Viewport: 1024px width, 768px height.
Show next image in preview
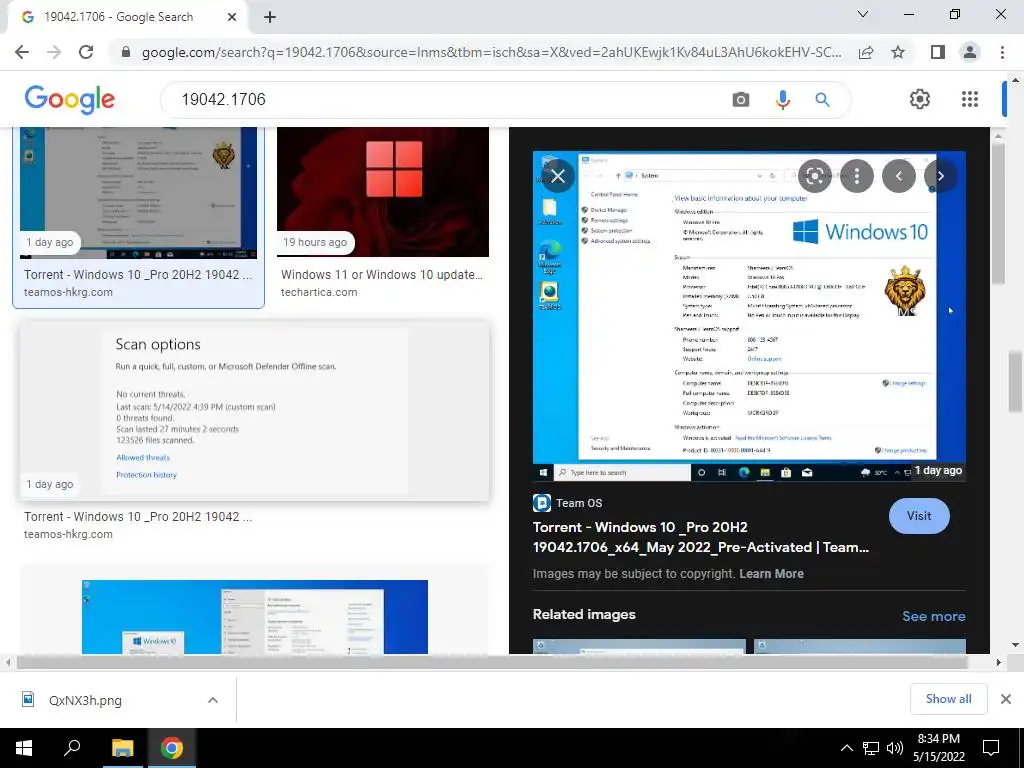pos(940,176)
